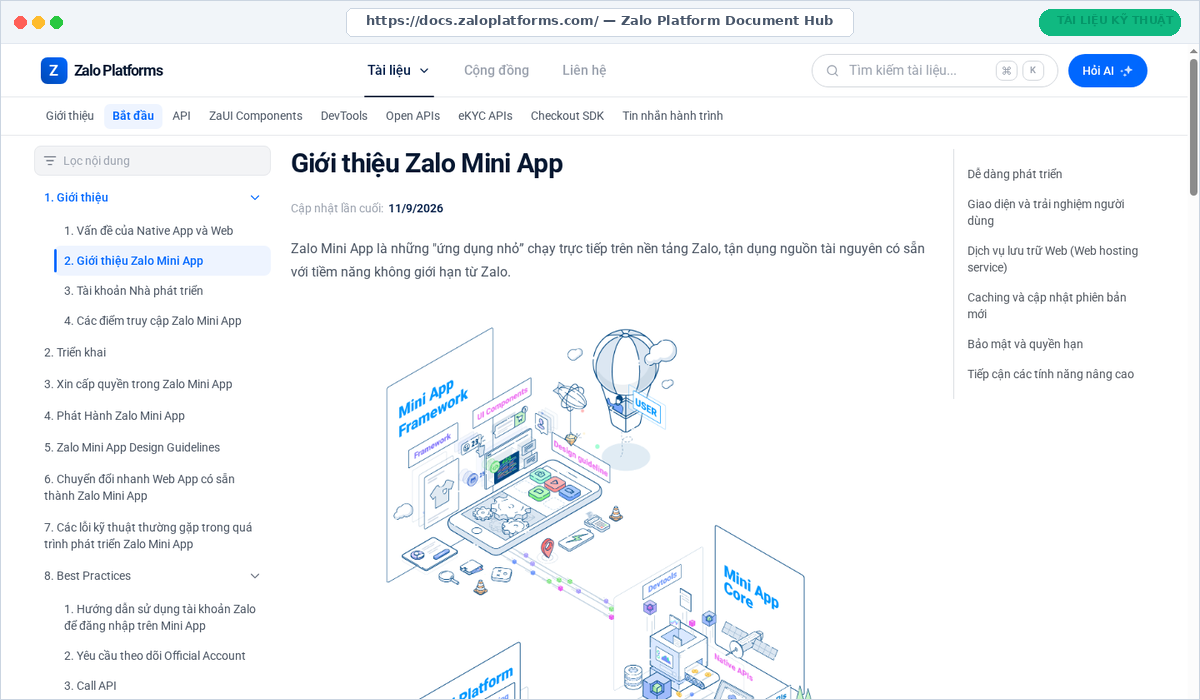
Task: Jump to Dịch vụ lưu trữ Web section
Action: pyautogui.click(x=1053, y=259)
